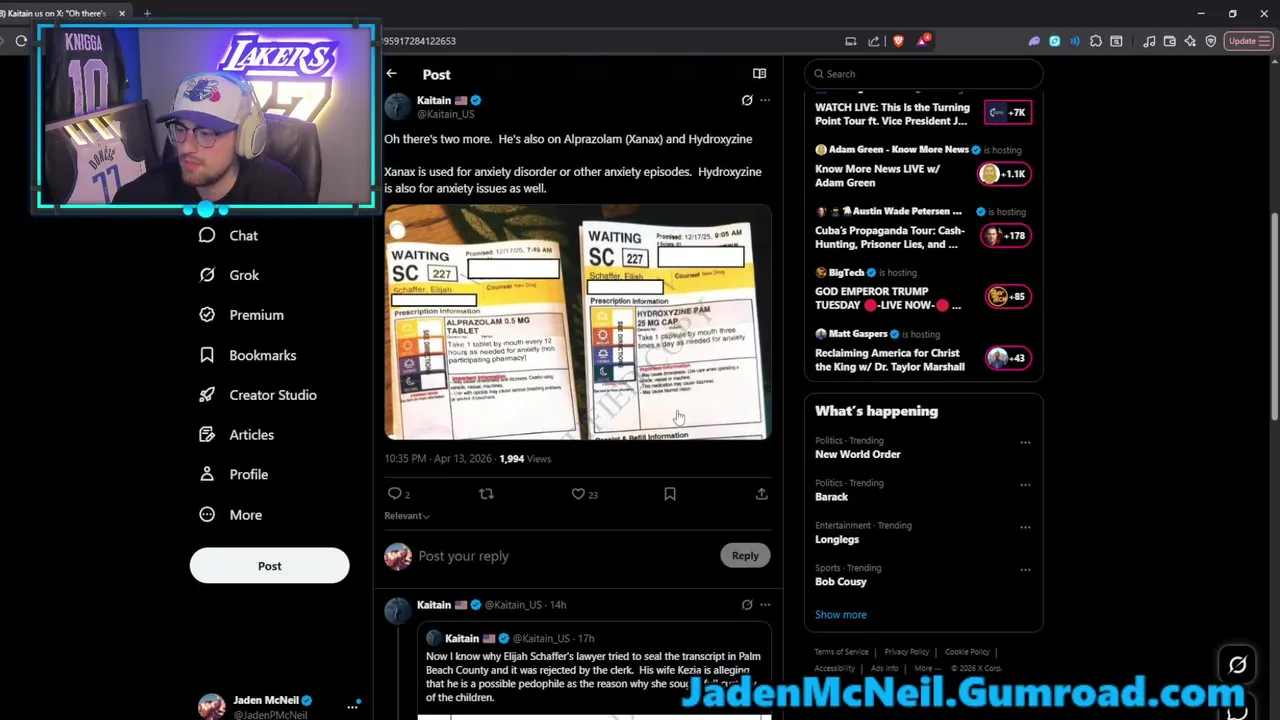
Task: Open Profile in the sidebar
Action: point(234,474)
